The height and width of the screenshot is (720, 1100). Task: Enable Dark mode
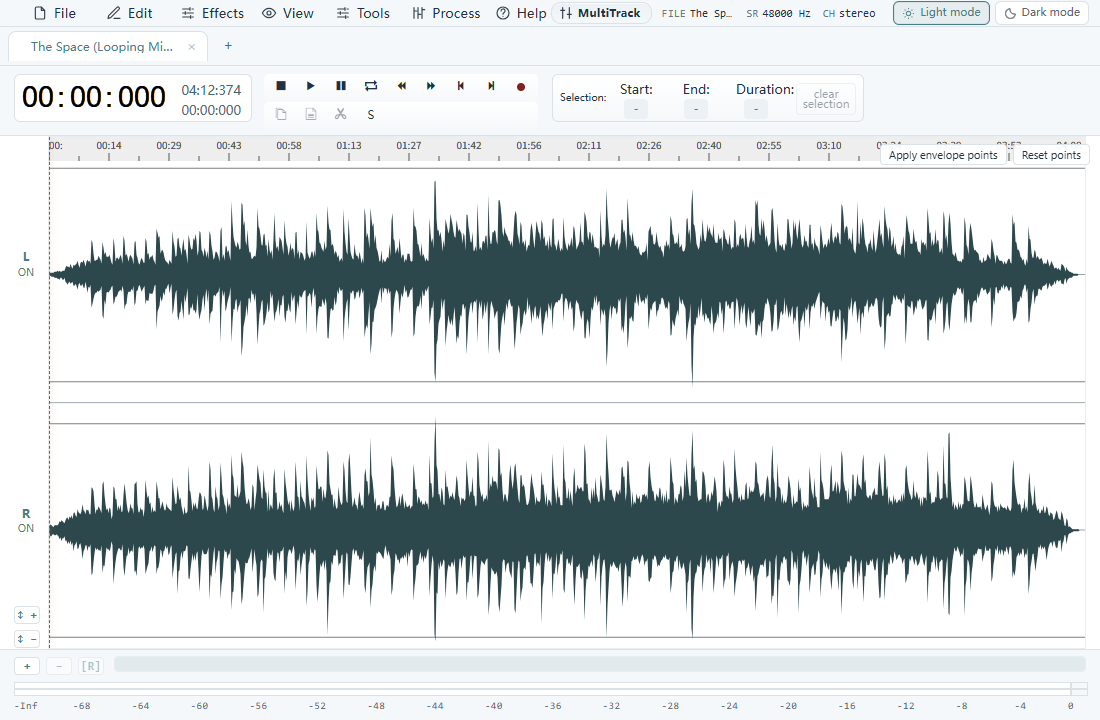coord(1042,13)
